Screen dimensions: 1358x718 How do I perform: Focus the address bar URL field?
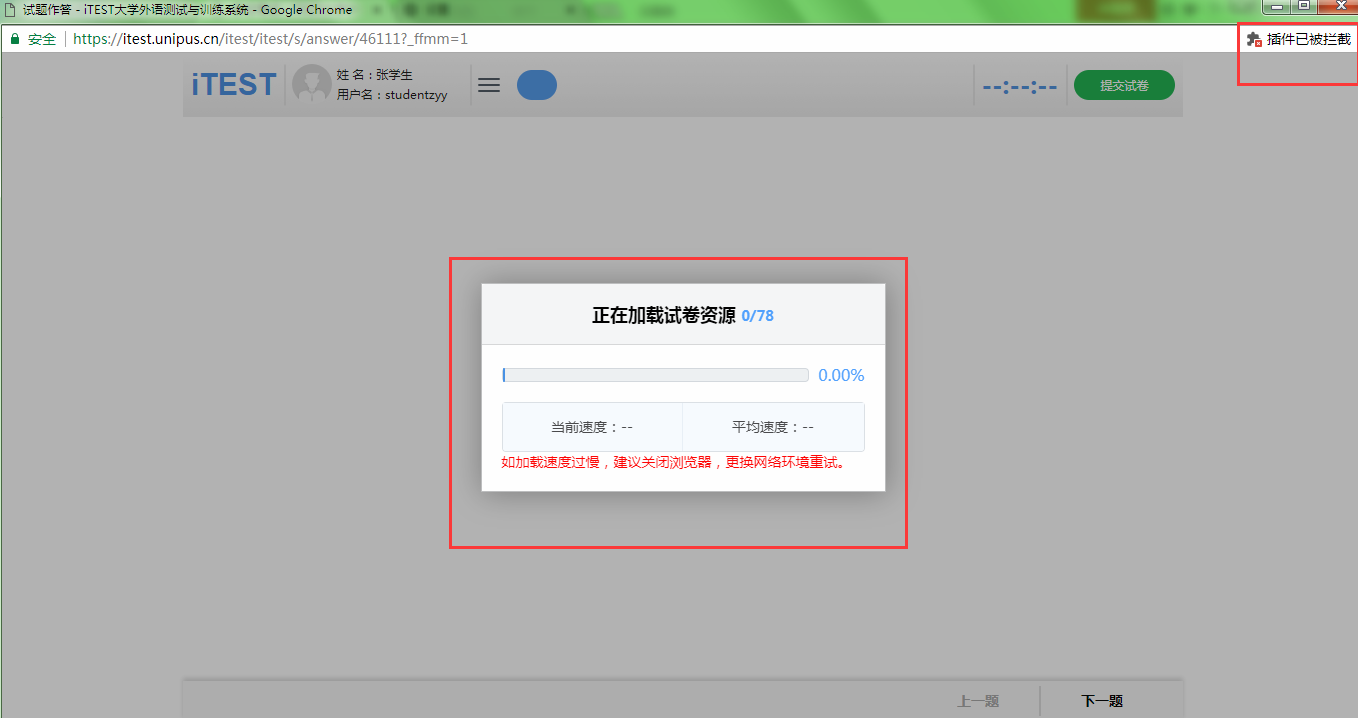270,39
